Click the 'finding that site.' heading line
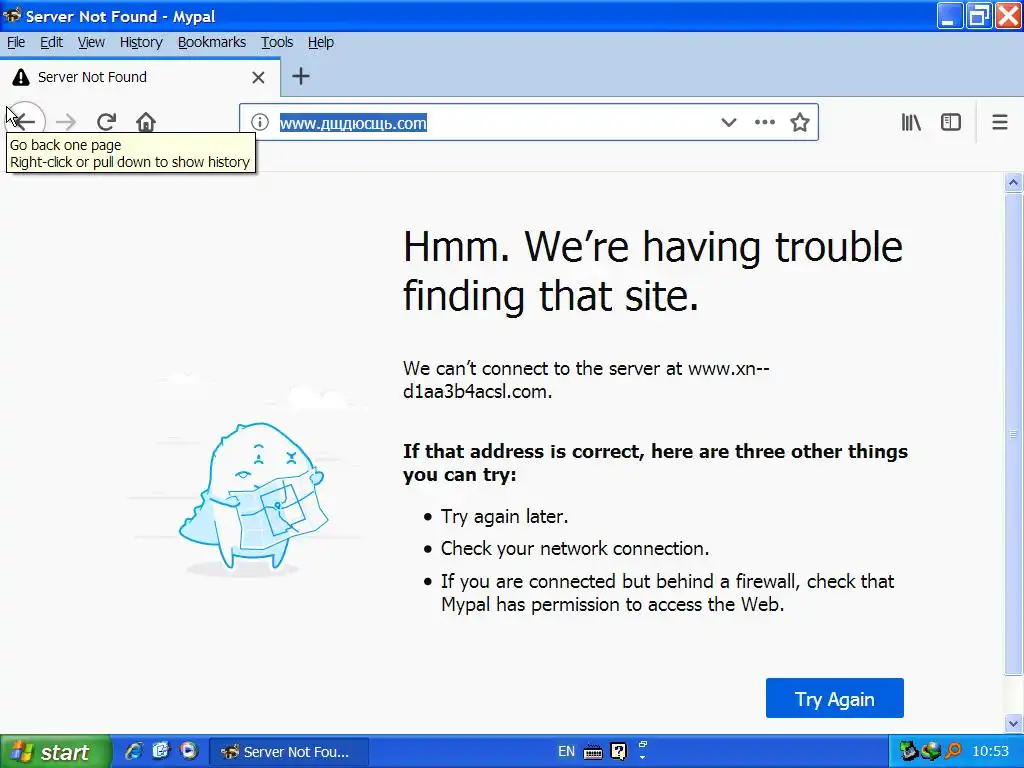The width and height of the screenshot is (1024, 768). pos(551,296)
